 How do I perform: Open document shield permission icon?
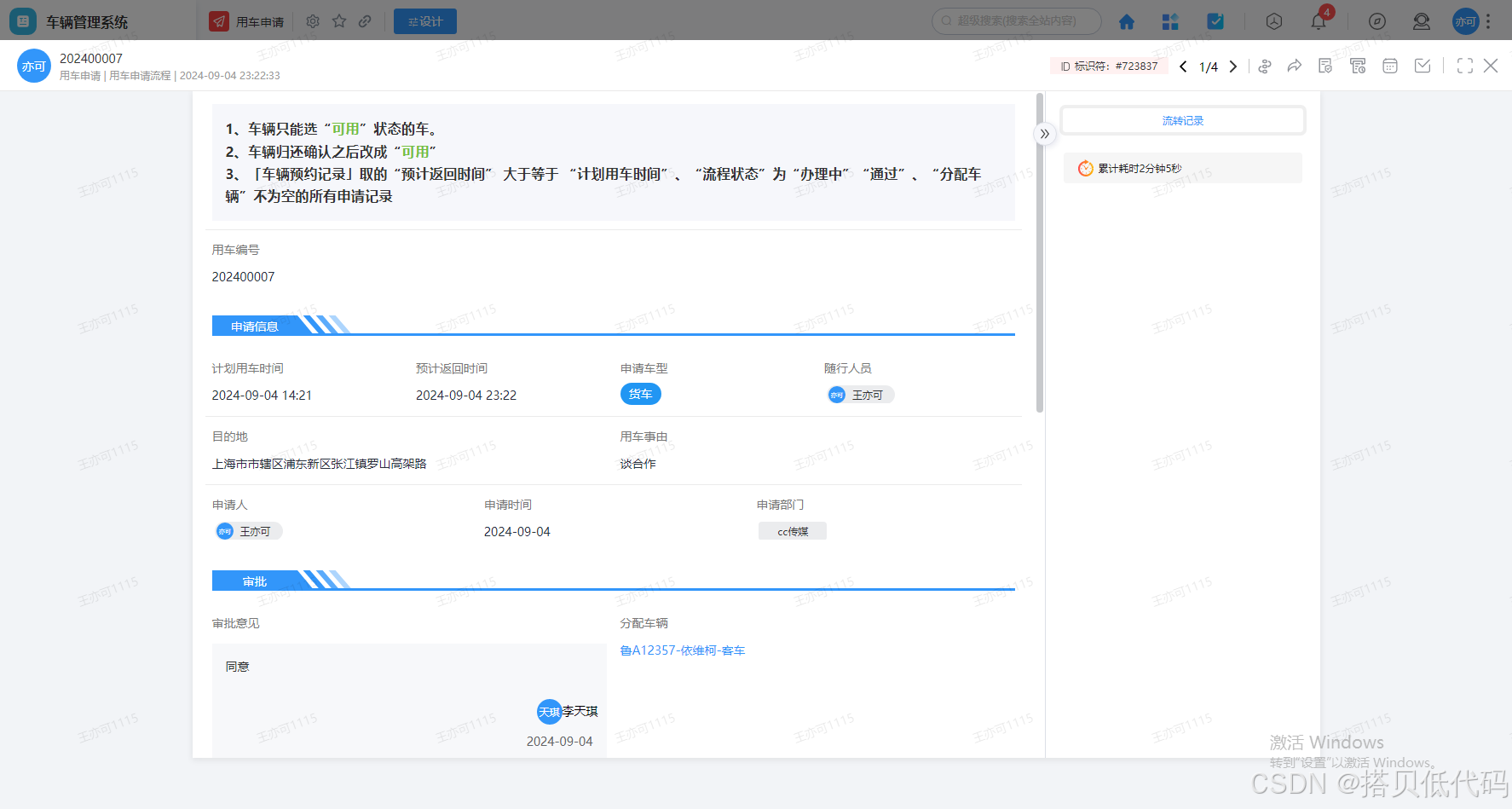1325,66
